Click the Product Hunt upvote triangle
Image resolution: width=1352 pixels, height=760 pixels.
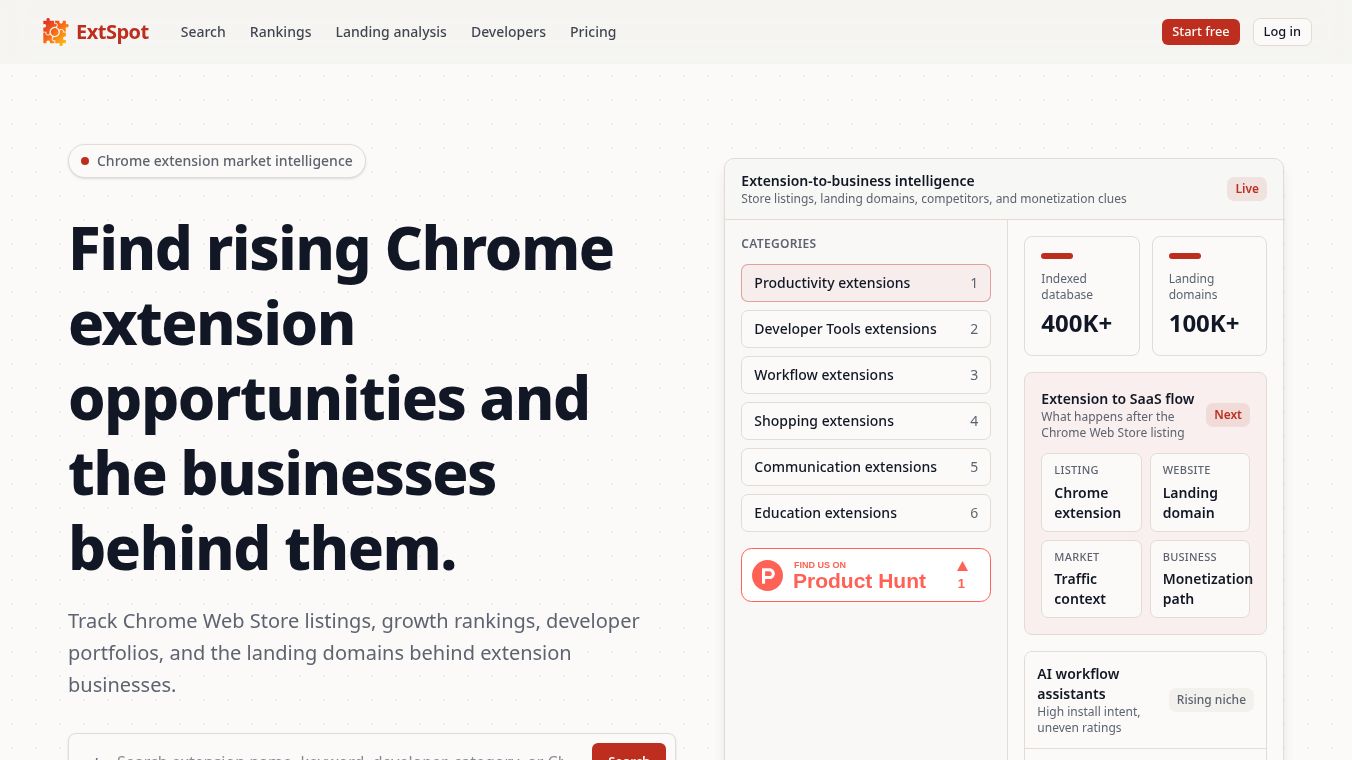pyautogui.click(x=962, y=566)
